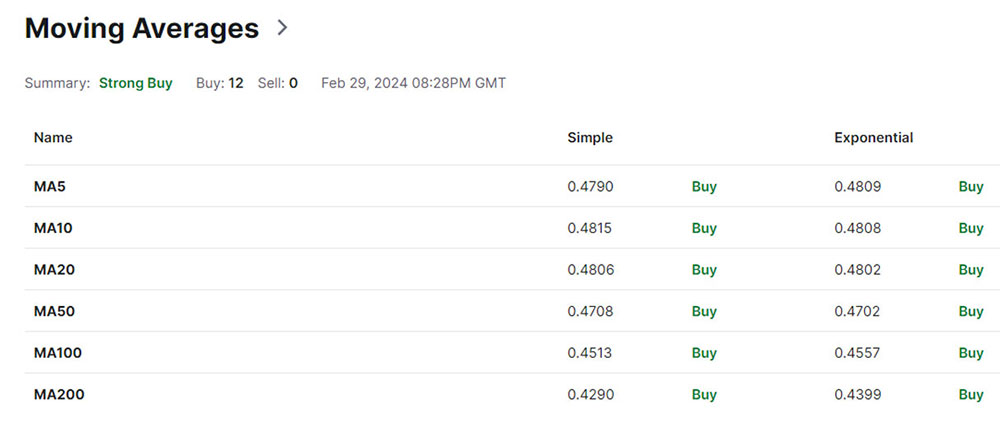The height and width of the screenshot is (440, 1000).
Task: Click the Exponential column header
Action: (874, 138)
